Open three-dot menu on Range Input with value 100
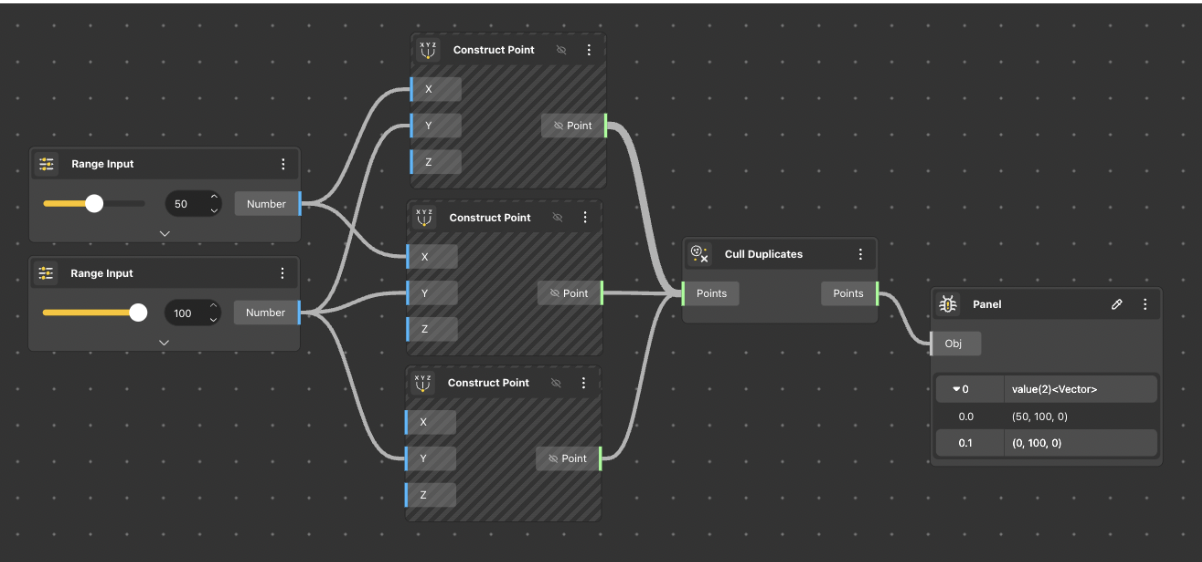Viewport: 1202px width, 562px height. click(x=282, y=273)
